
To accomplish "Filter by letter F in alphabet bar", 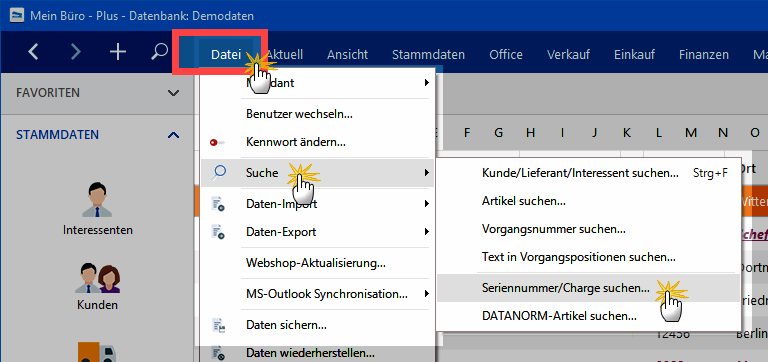I will tap(467, 132).
